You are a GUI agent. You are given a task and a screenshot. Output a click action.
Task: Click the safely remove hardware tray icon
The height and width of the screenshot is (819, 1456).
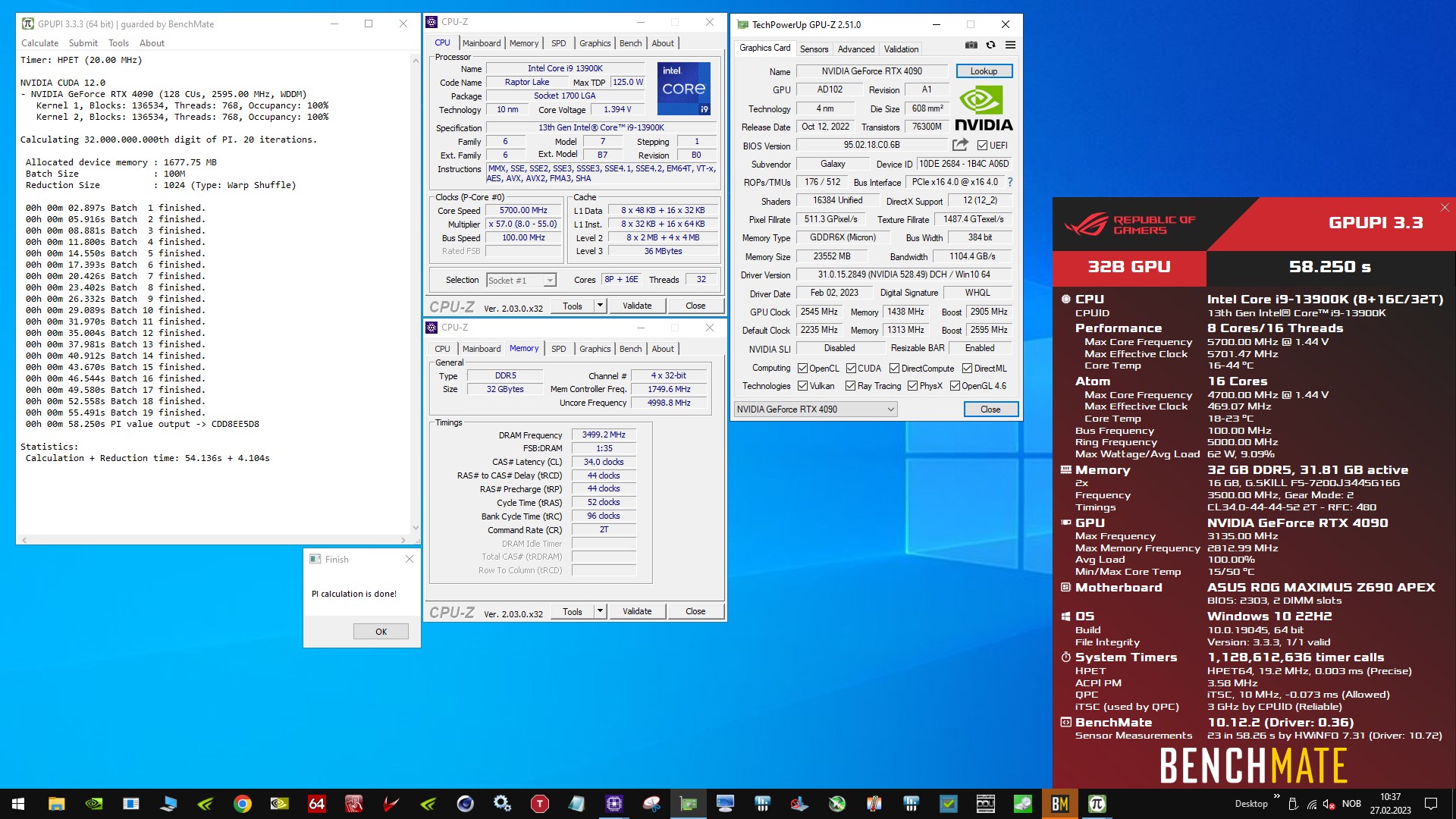(x=1293, y=804)
